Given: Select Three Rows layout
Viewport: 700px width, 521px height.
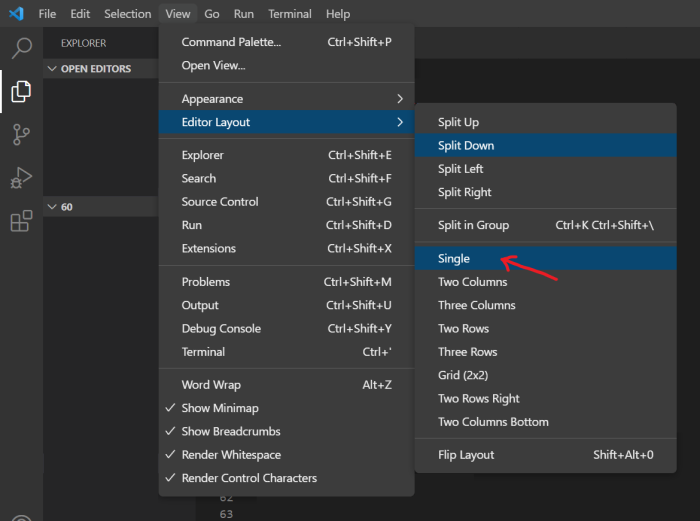Looking at the screenshot, I should point(546,352).
